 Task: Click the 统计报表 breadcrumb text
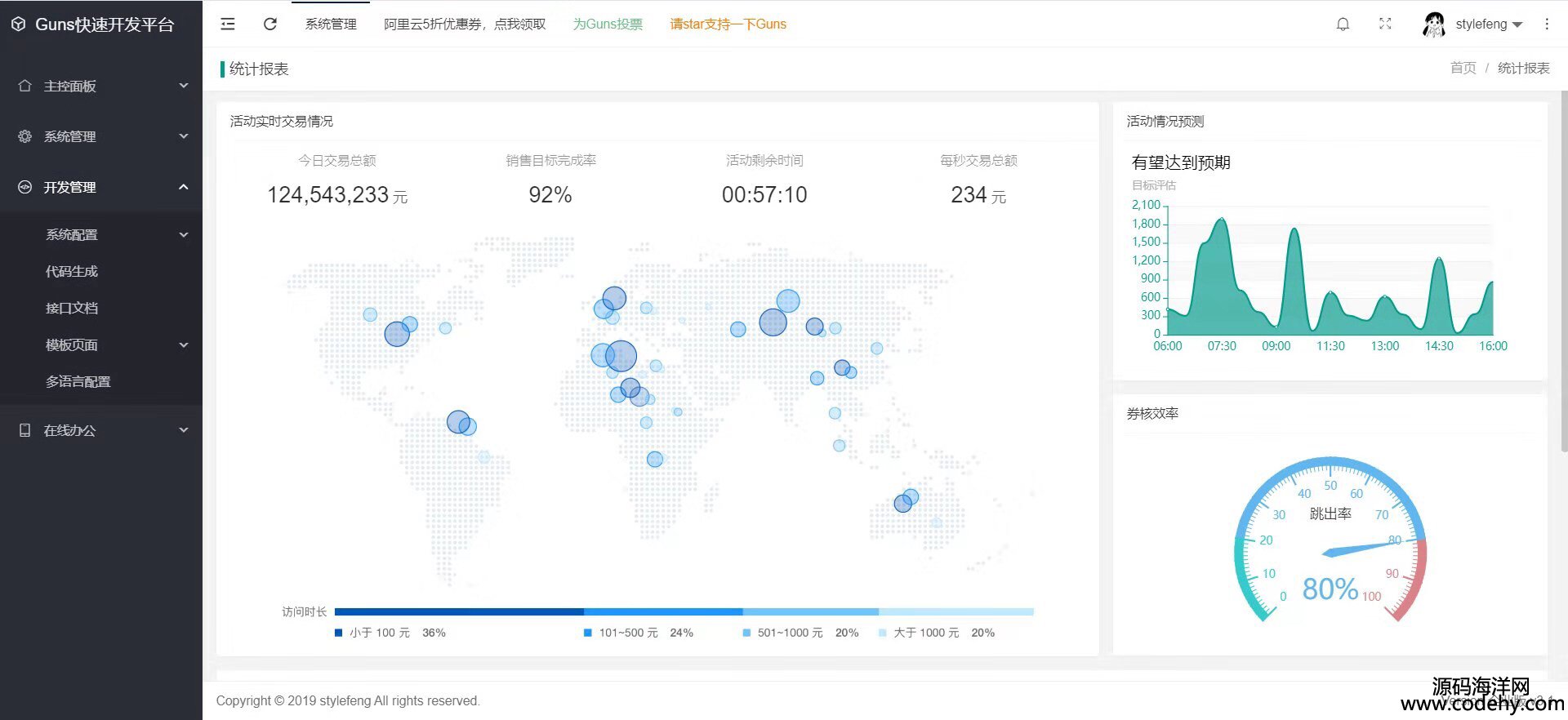coord(1524,68)
